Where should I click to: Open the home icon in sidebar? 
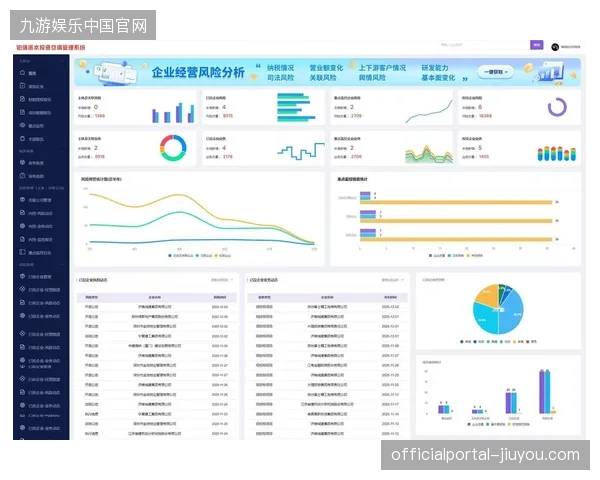23,73
